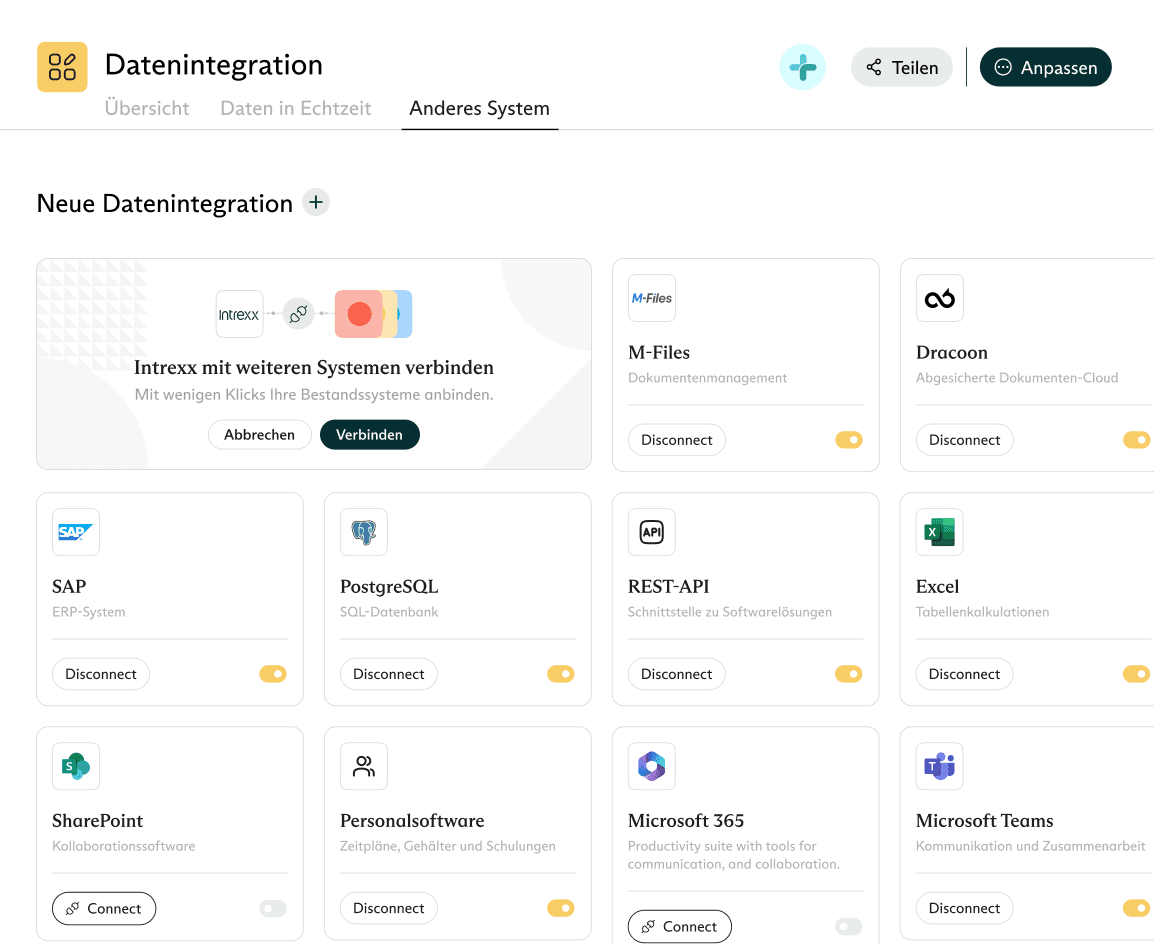Image resolution: width=1154 pixels, height=944 pixels.
Task: Click the M-Files logo icon
Action: point(652,298)
